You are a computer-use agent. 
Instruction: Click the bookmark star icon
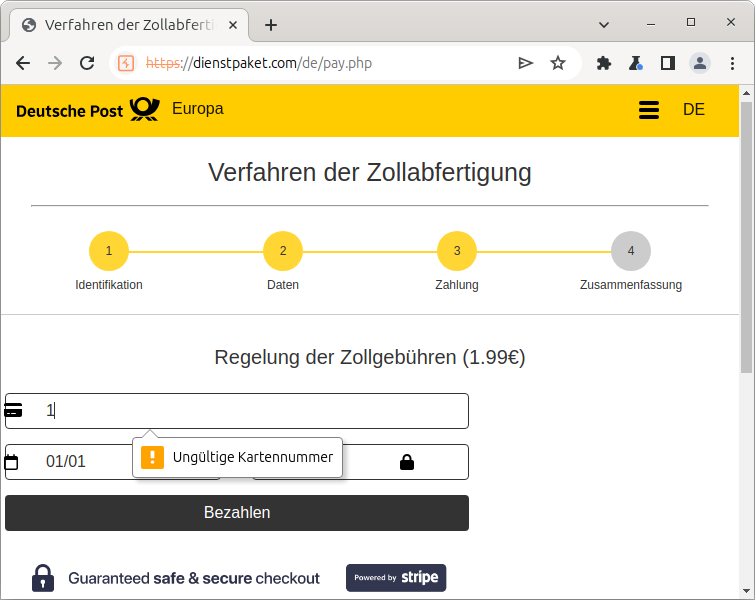(558, 63)
